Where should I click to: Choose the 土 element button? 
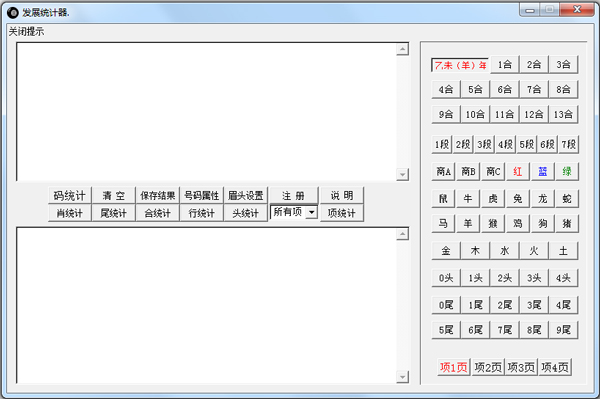[563, 251]
